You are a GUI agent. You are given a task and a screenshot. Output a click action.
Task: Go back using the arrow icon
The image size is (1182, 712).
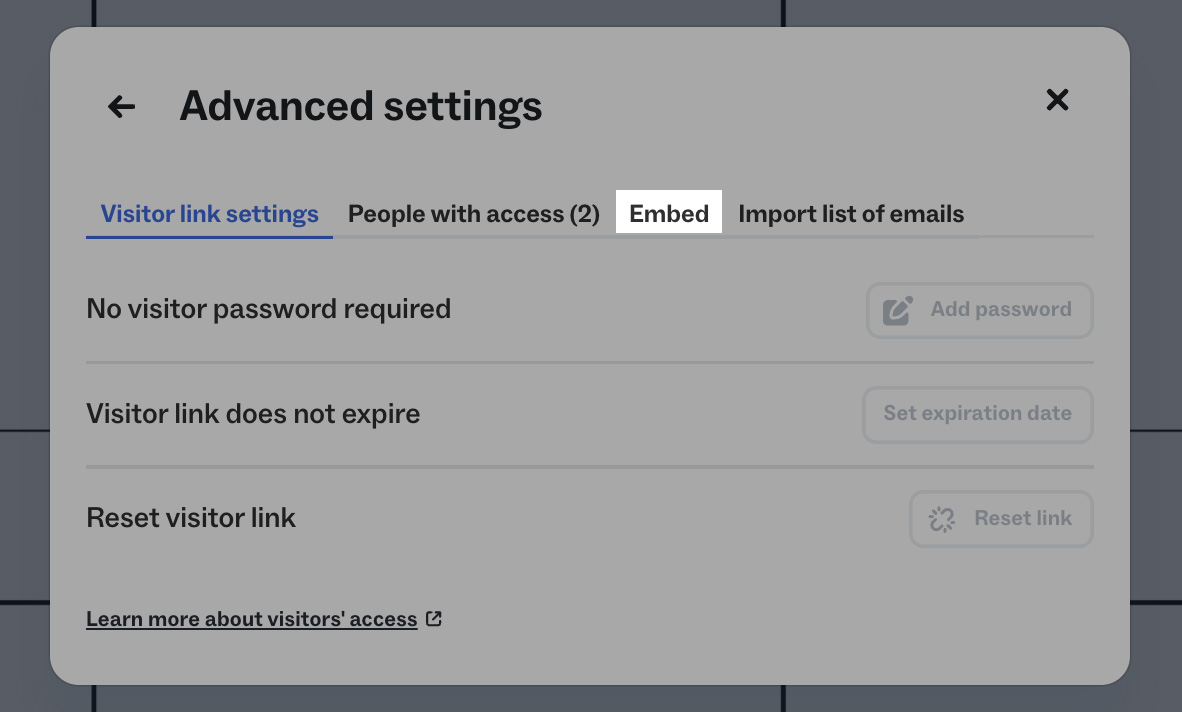120,106
